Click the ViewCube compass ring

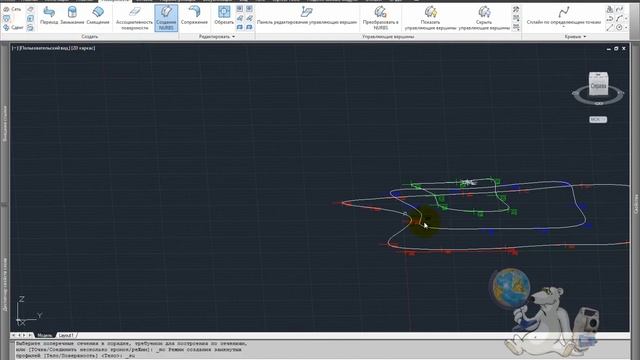point(598,102)
